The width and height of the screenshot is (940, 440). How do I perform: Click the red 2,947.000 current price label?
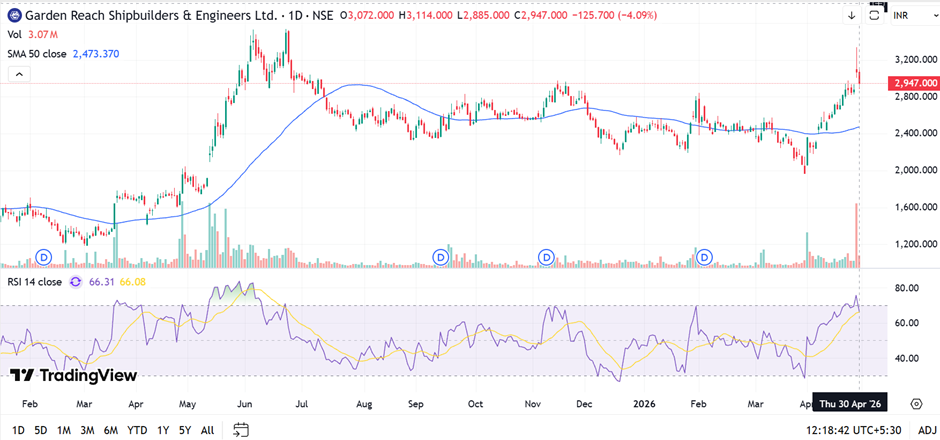(912, 84)
